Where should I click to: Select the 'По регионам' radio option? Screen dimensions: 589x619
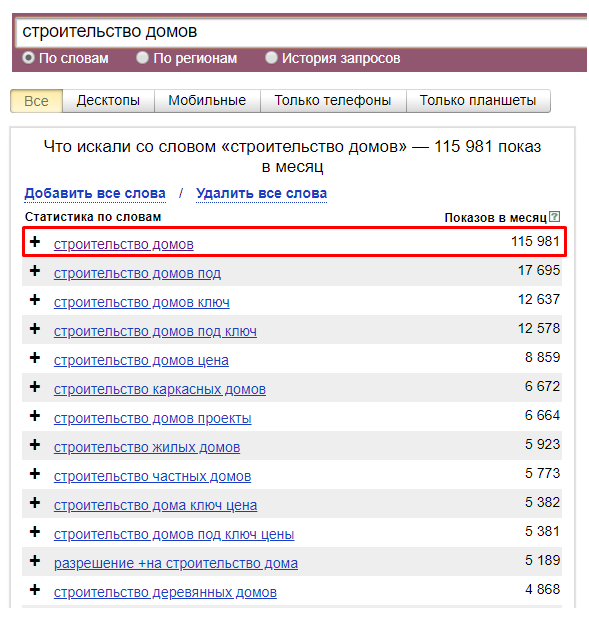(142, 58)
